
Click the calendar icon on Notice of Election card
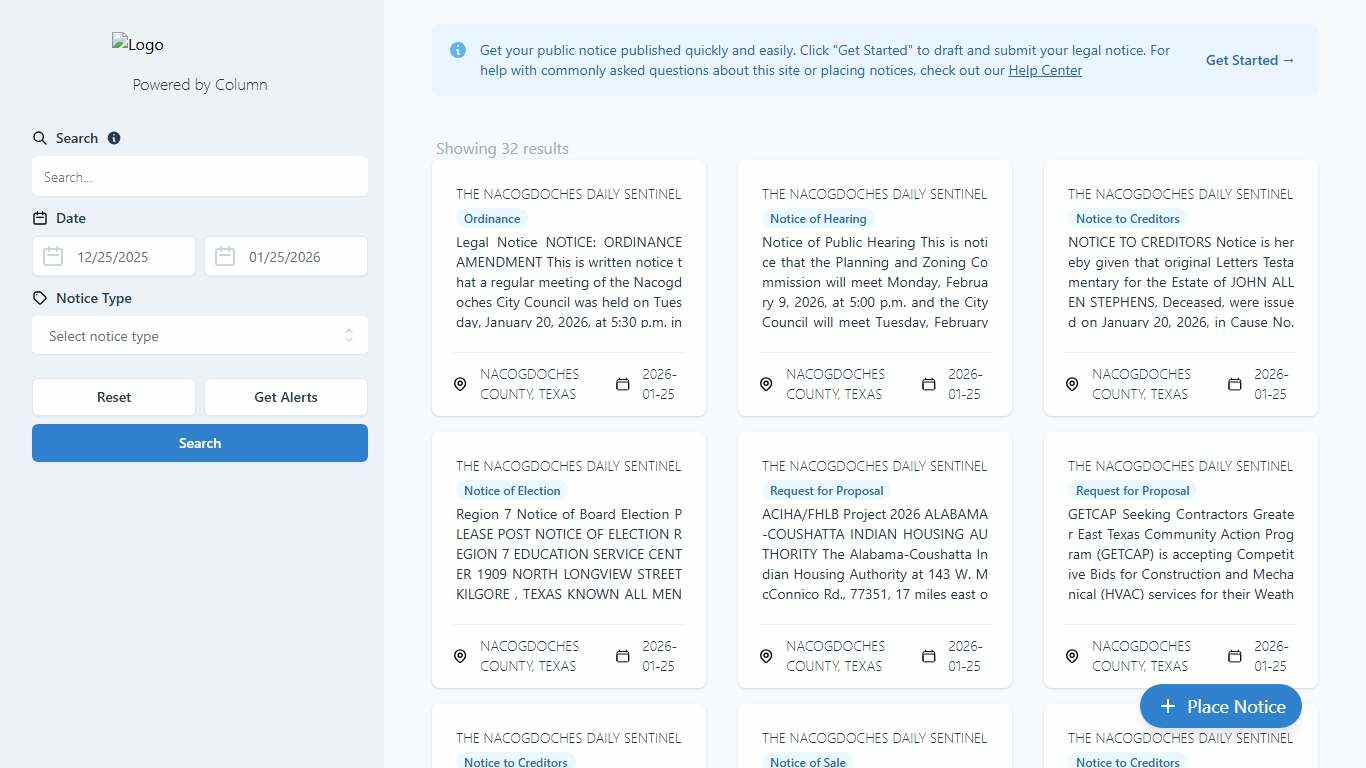[622, 656]
